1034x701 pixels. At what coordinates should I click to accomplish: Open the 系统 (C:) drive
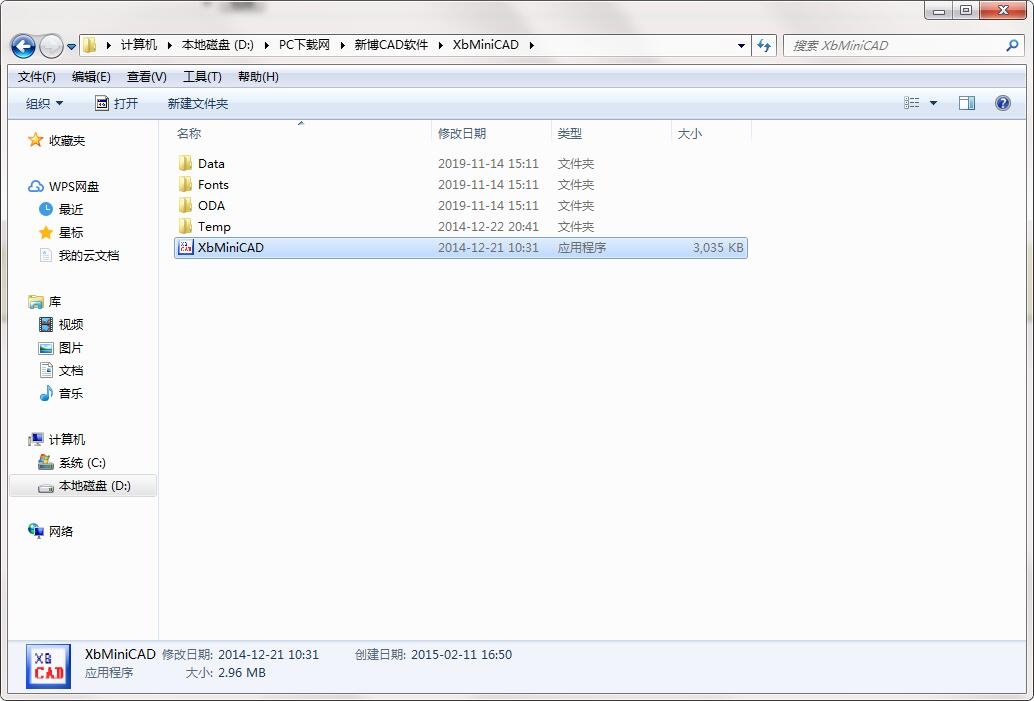pos(82,462)
